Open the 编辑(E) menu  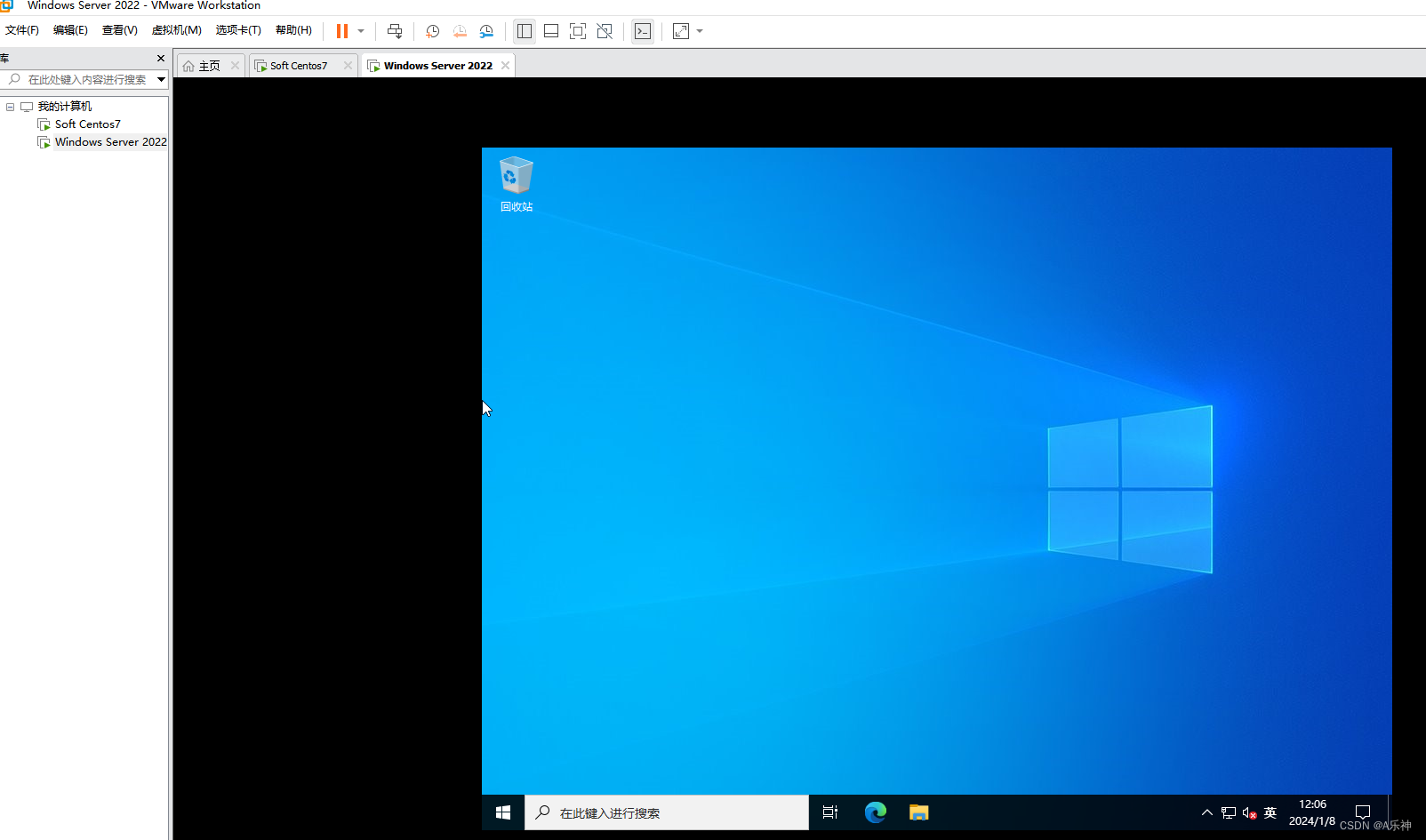click(x=70, y=30)
